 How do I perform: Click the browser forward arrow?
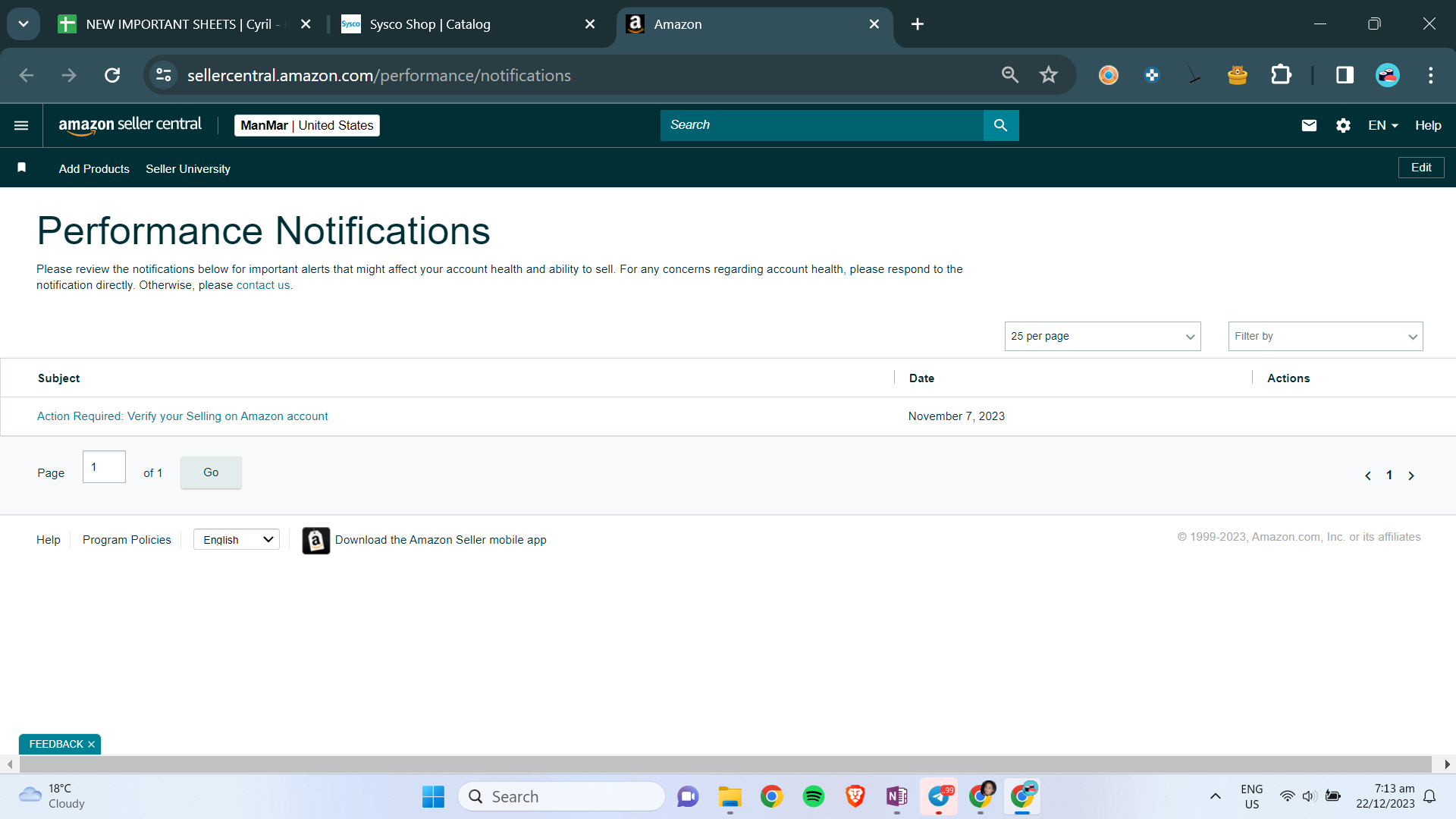pyautogui.click(x=69, y=75)
